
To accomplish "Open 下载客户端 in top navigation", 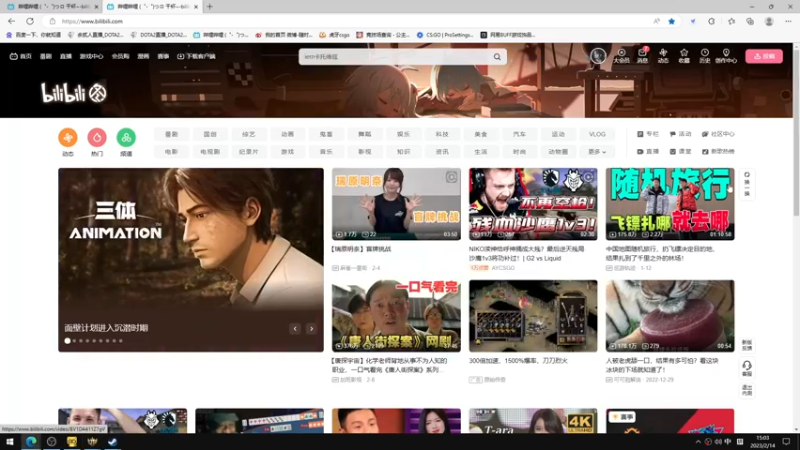I will [196, 56].
